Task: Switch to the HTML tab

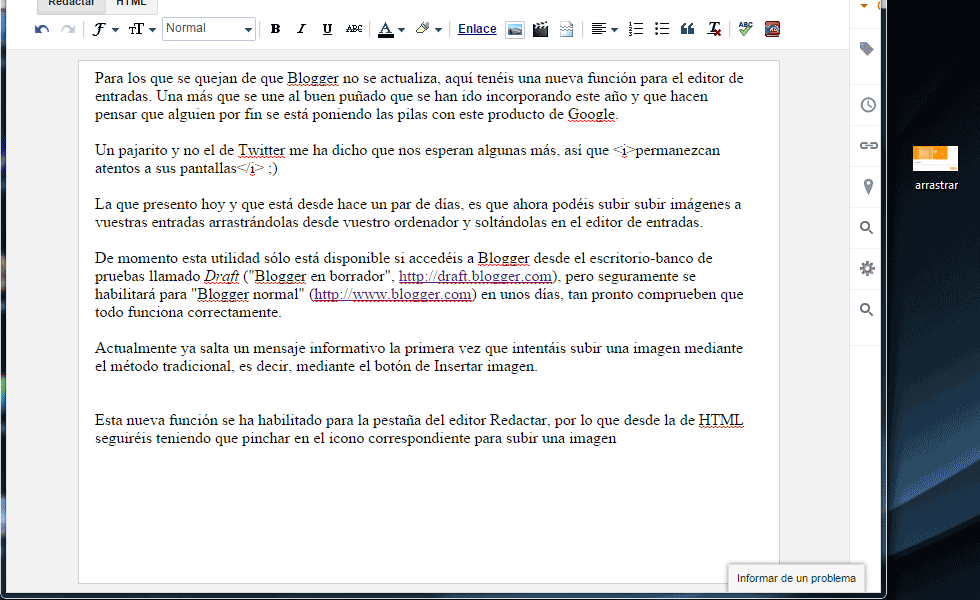Action: coord(131,3)
